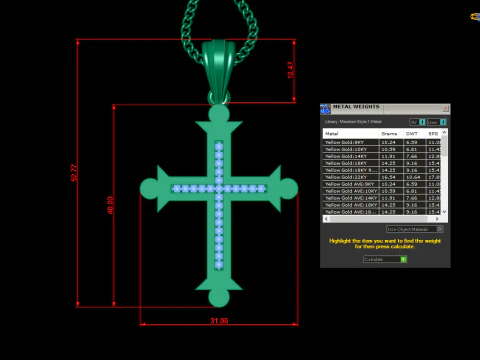Click the 12.47 bail height dimension

291,70
